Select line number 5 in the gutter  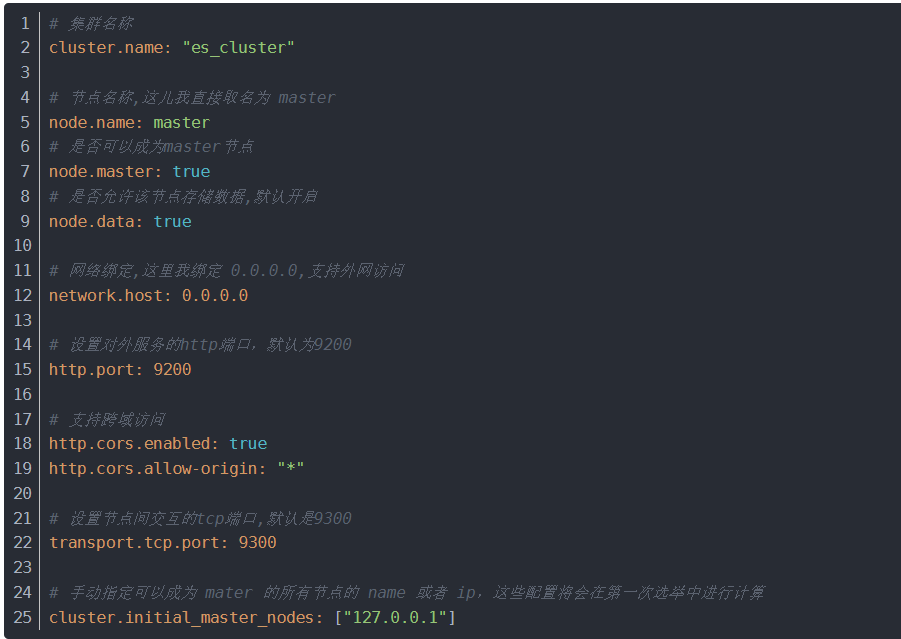coord(25,122)
